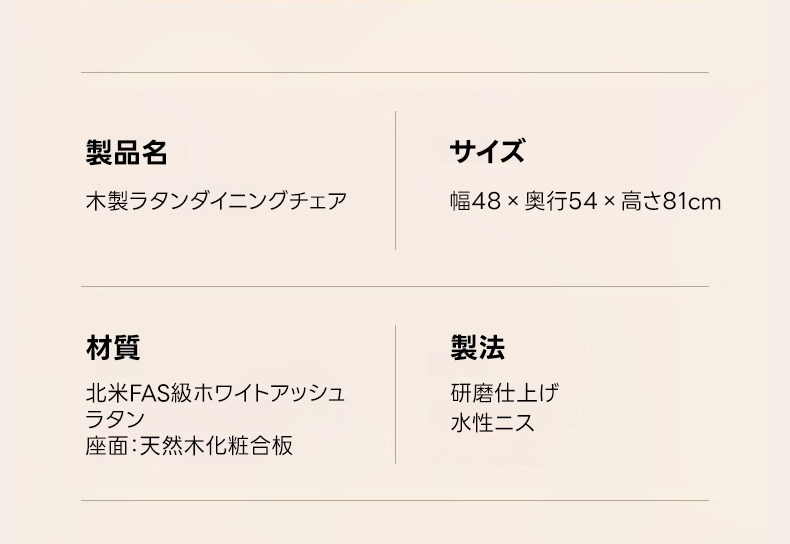Click the bottom horizontal divider line
Viewport: 790px width, 544px height.
pyautogui.click(x=394, y=500)
